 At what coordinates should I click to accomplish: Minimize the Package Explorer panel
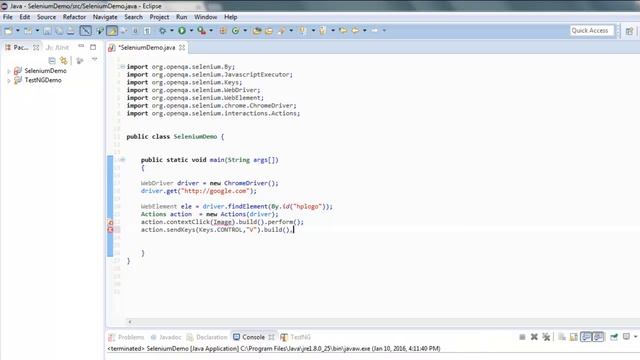81,46
